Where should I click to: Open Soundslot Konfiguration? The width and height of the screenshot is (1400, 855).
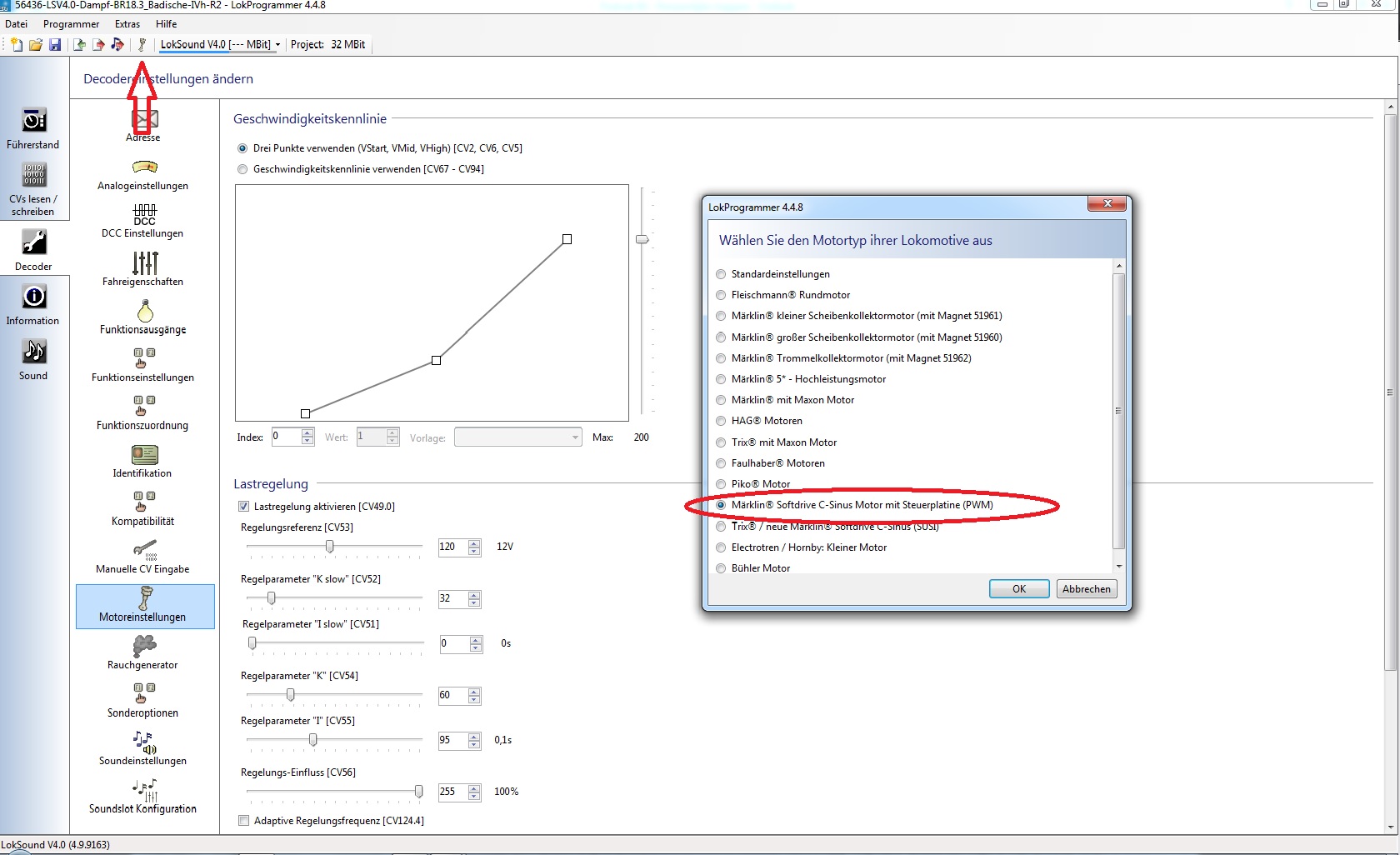pos(143,797)
